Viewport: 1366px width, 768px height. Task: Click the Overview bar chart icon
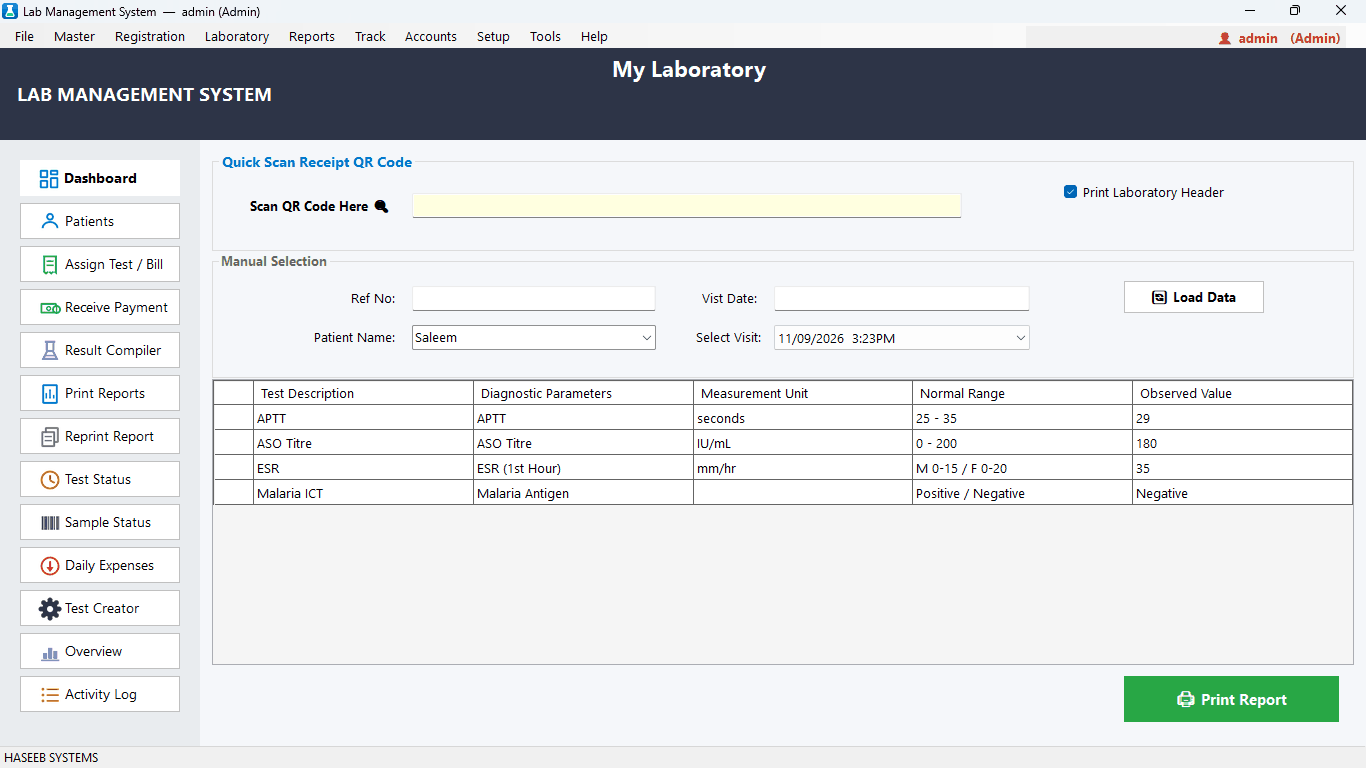pos(50,653)
